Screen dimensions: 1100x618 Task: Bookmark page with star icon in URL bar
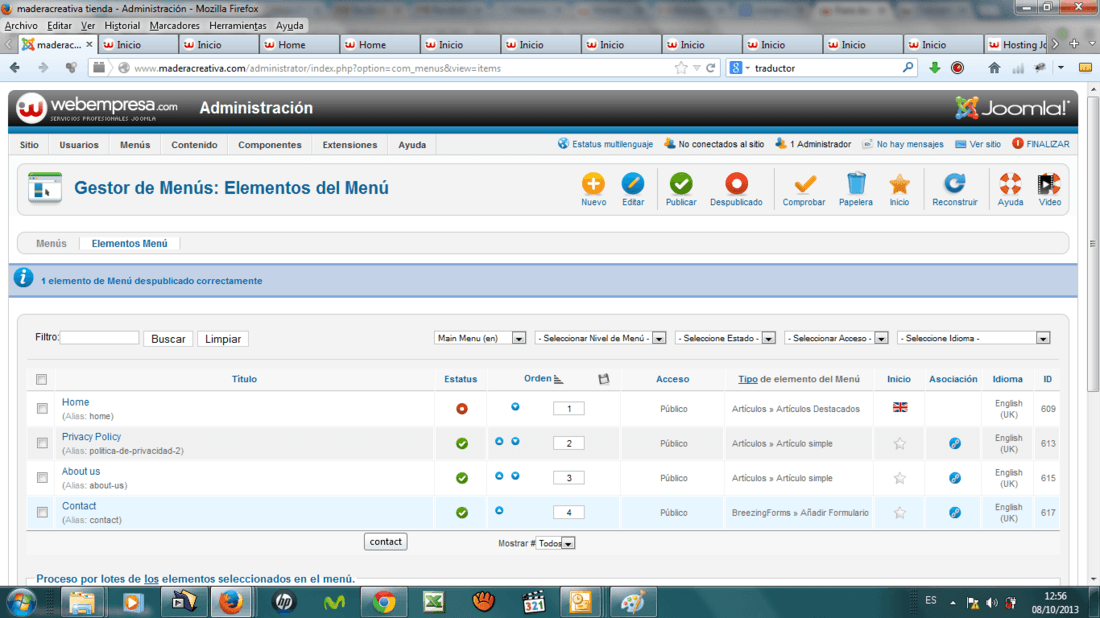click(680, 68)
